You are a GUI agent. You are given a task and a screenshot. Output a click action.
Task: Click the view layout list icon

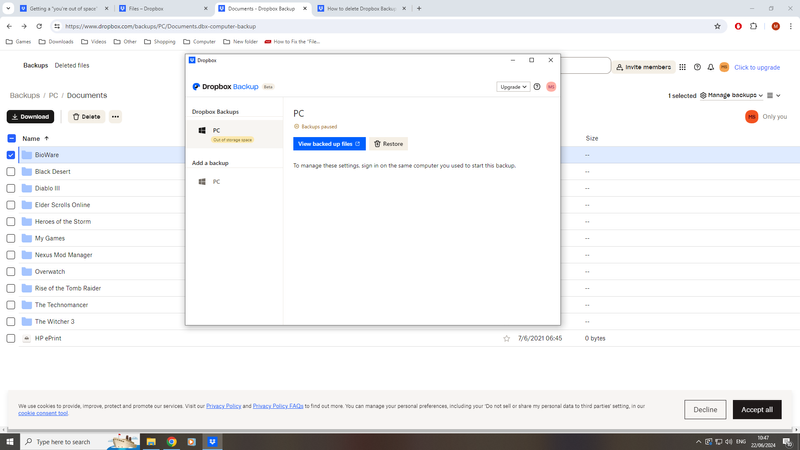pos(770,95)
